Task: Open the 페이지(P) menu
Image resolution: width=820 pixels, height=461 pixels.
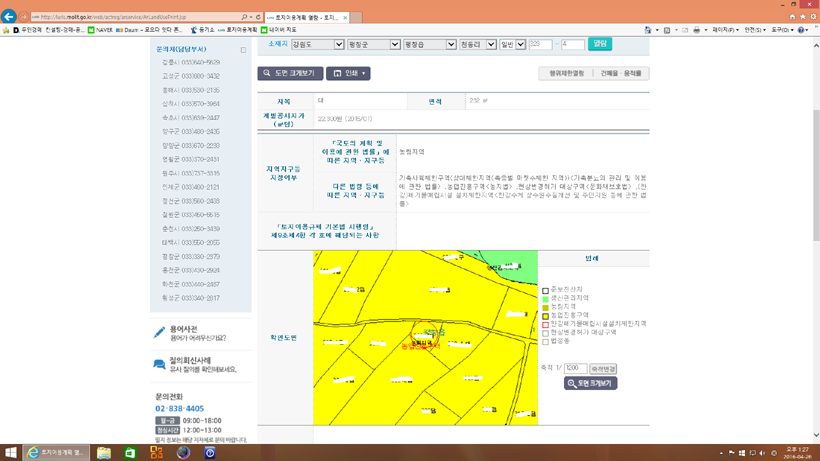Action: click(725, 30)
